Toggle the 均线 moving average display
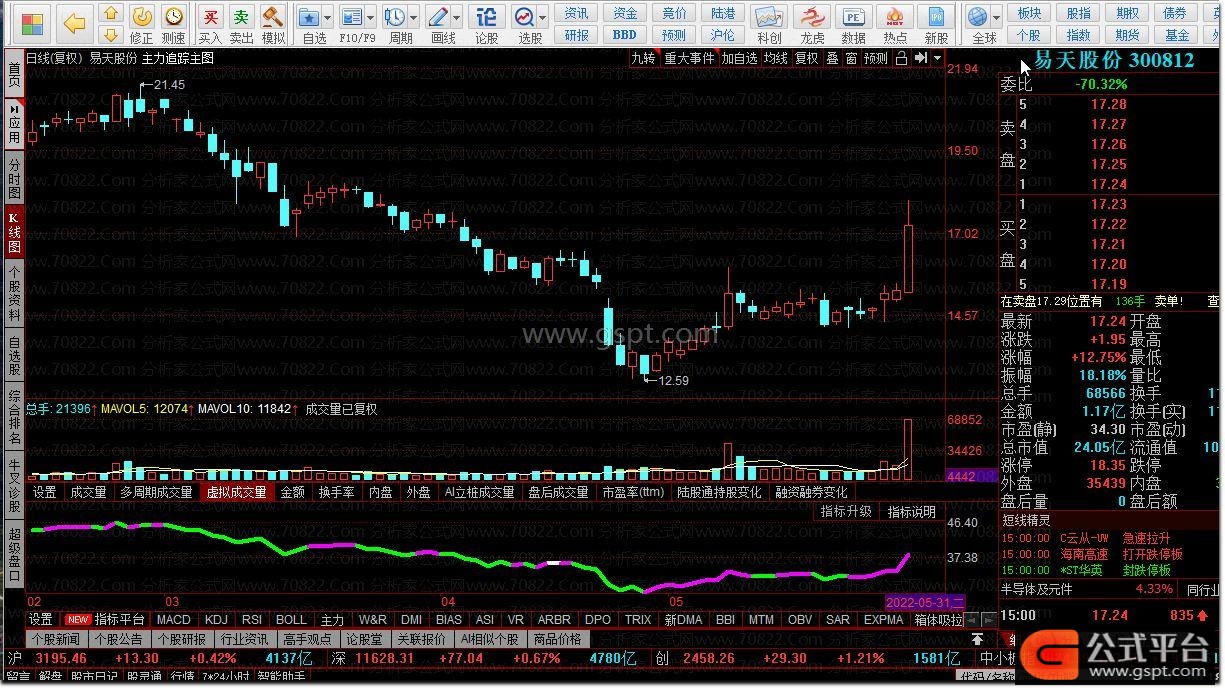1225x688 pixels. tap(775, 58)
